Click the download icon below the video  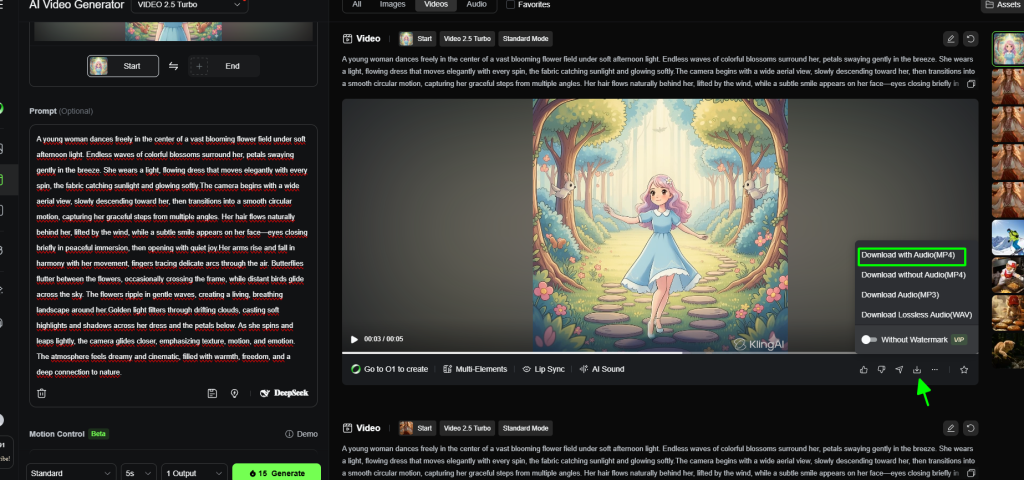(x=917, y=369)
